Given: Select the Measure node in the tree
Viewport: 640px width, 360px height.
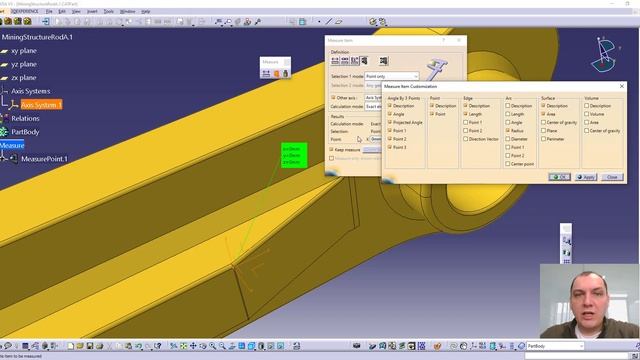Looking at the screenshot, I should click(12, 145).
